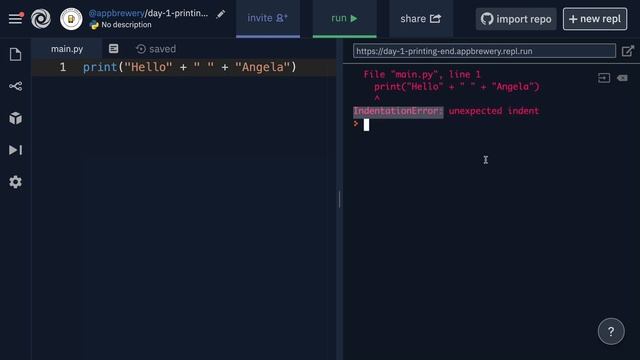
Task: Clear the console output icon
Action: [622, 78]
